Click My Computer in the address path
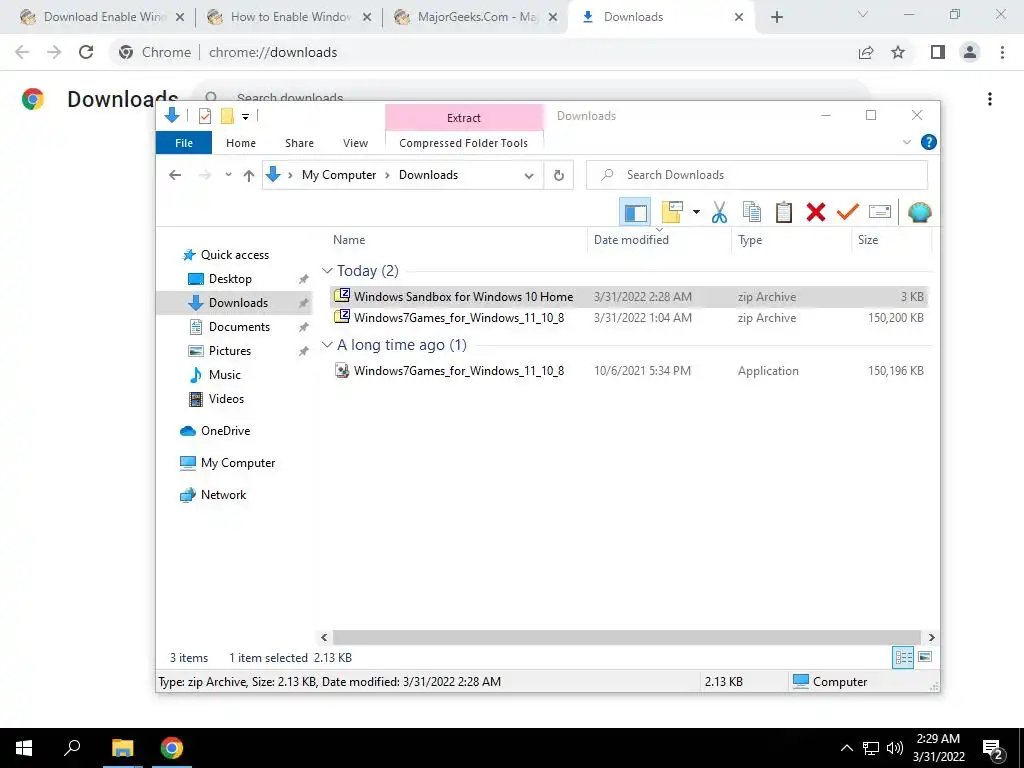1024x768 pixels. click(339, 175)
